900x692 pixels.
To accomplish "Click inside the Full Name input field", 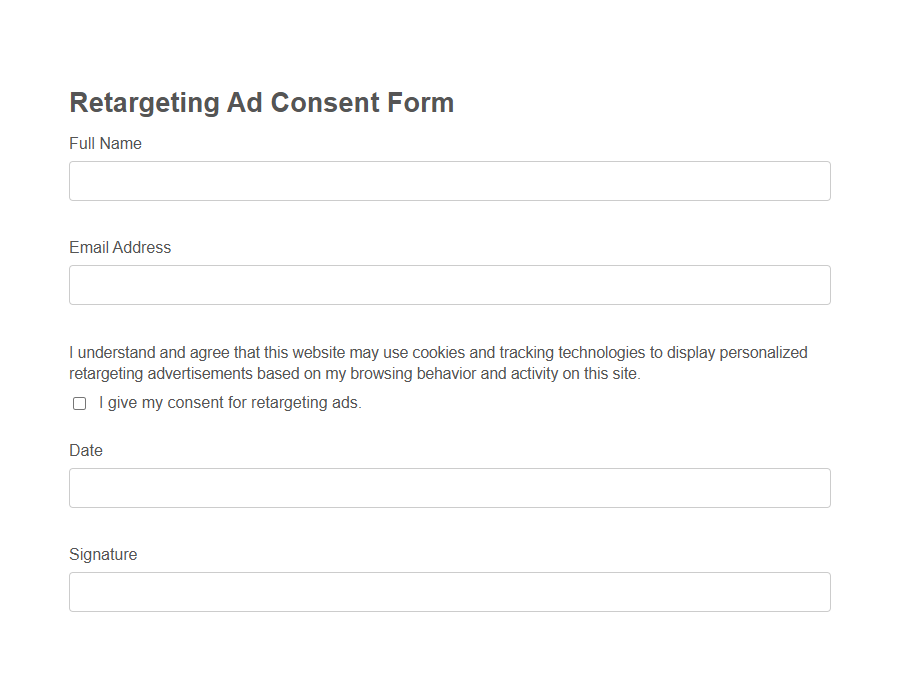I will click(449, 181).
